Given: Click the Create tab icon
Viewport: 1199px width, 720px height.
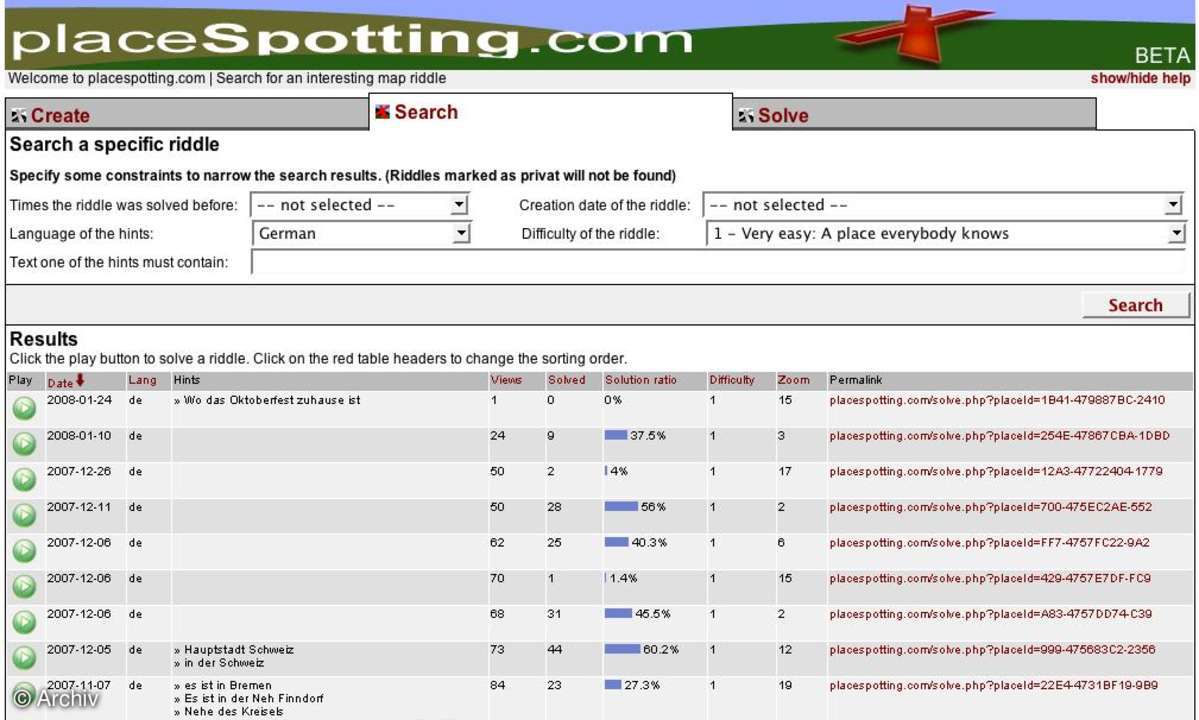Looking at the screenshot, I should tap(18, 116).
